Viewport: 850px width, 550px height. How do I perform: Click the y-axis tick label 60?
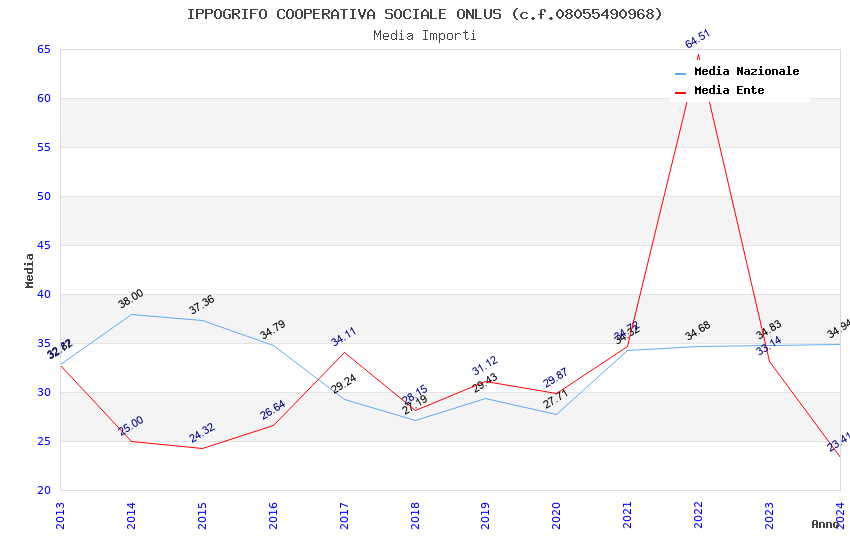tap(44, 98)
